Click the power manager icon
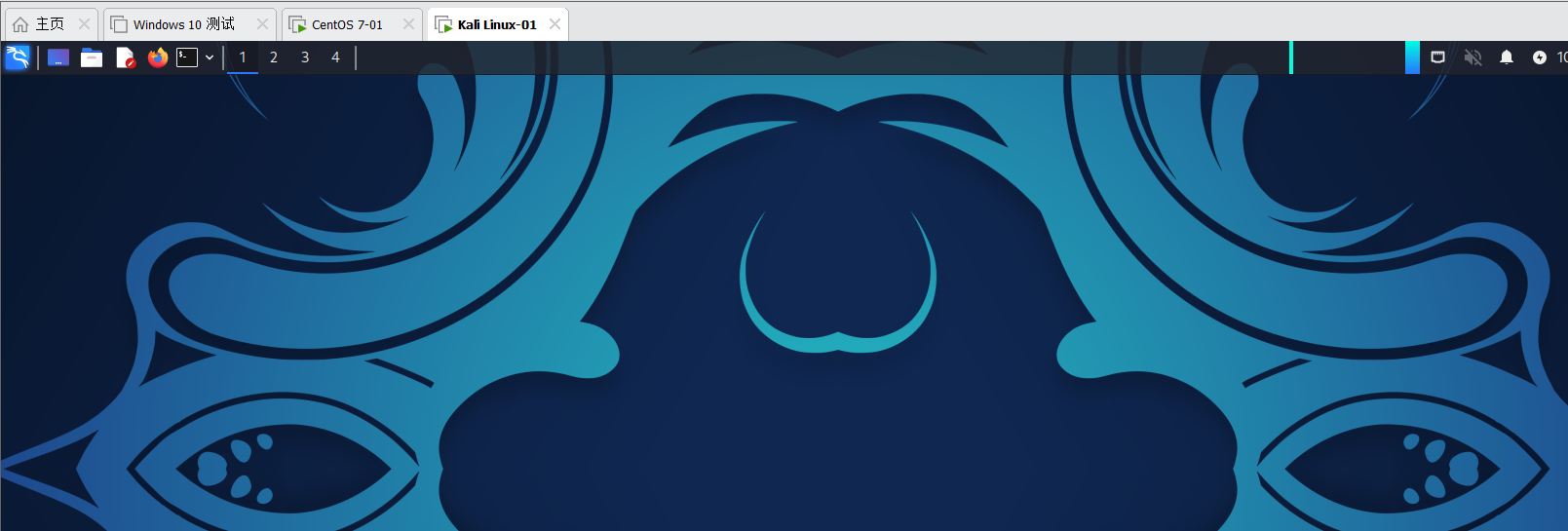 pos(1540,57)
